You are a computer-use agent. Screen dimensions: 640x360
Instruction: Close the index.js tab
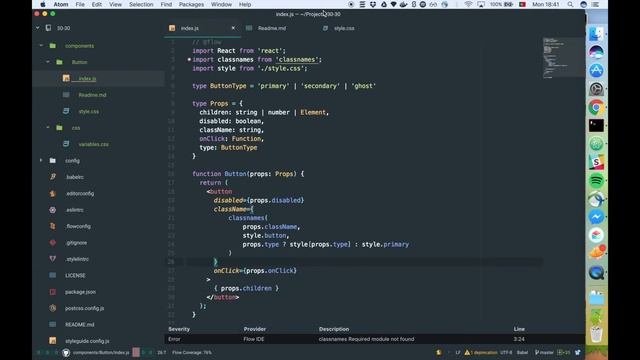(x=233, y=28)
